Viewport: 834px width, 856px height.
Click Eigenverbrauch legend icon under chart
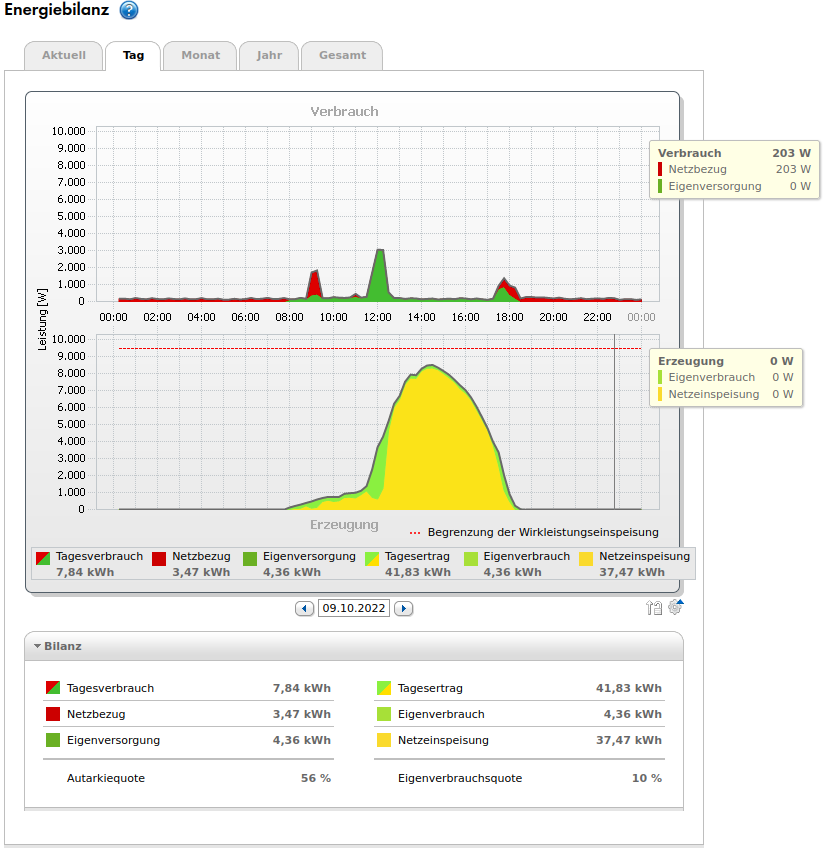click(470, 558)
